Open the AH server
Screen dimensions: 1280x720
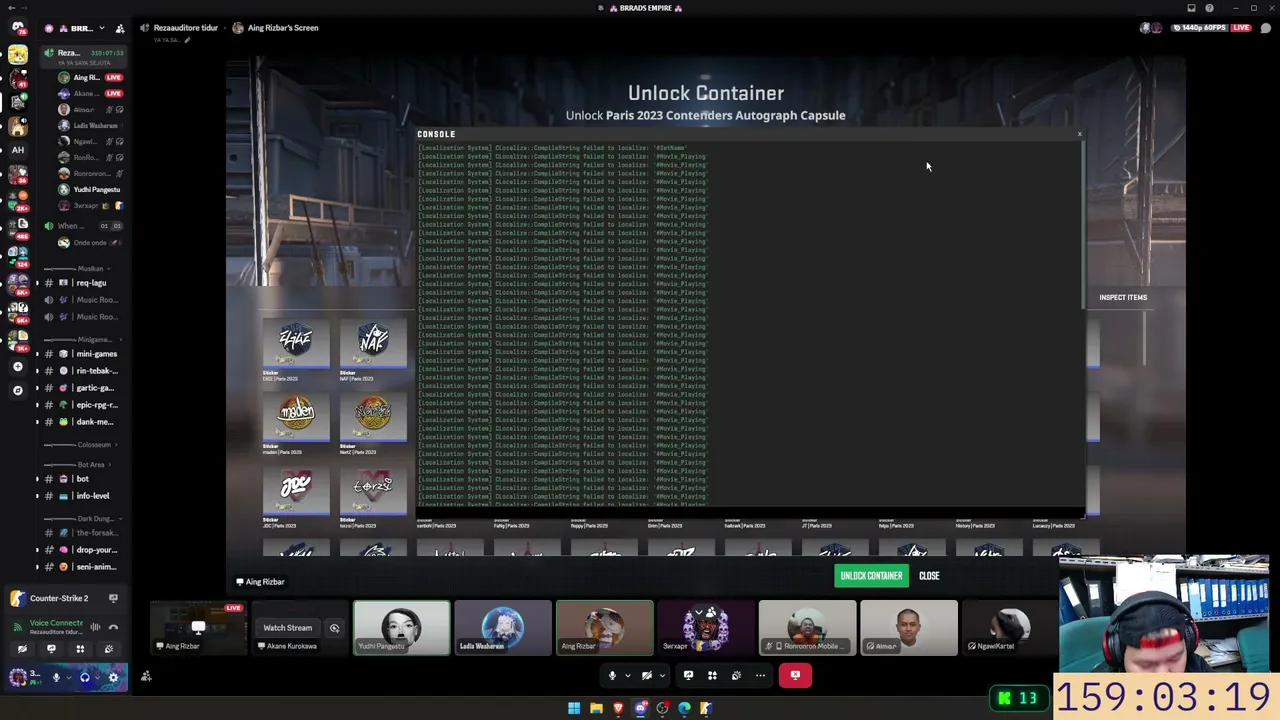17,150
